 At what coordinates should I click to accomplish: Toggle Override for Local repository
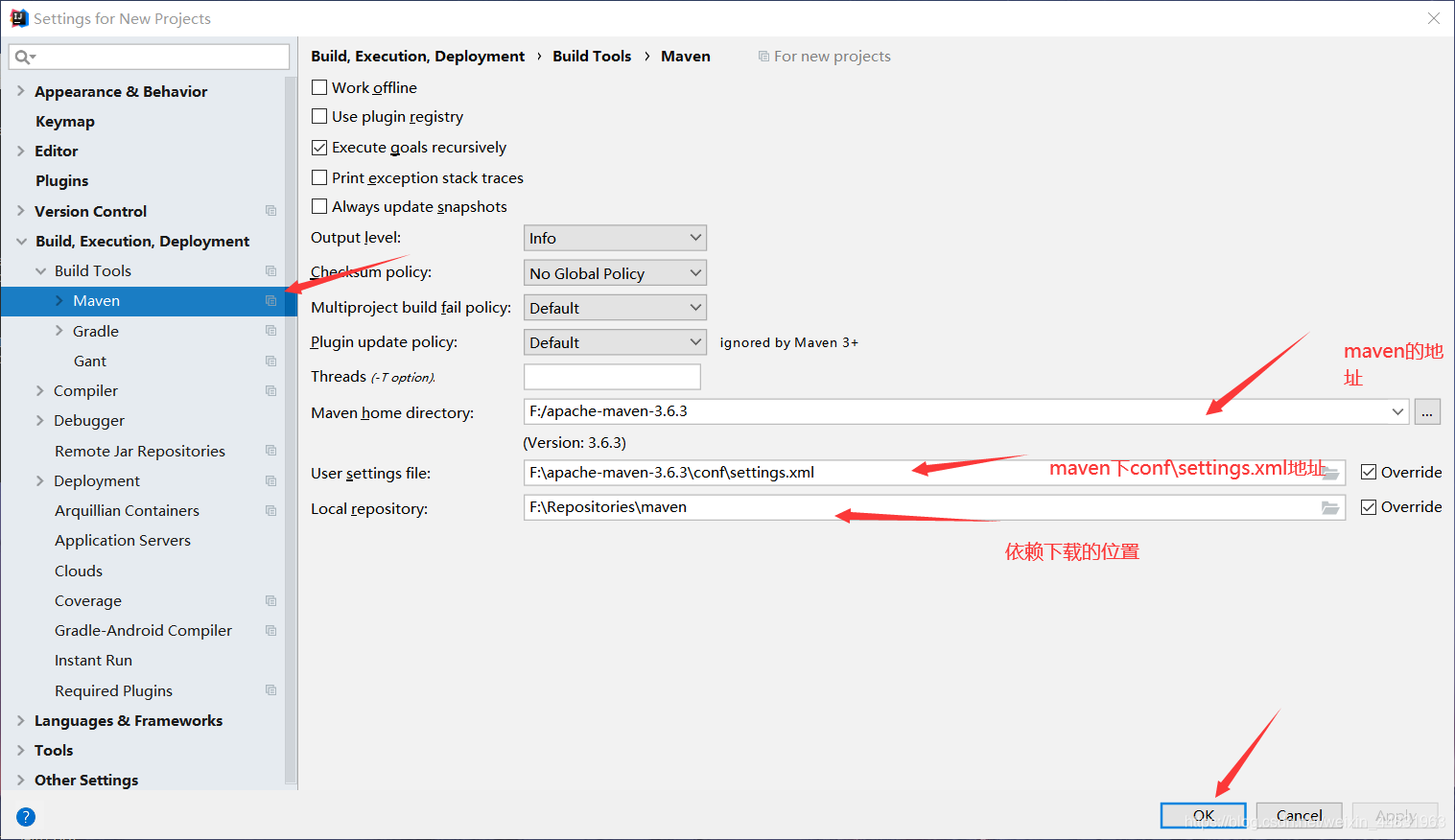pos(1369,507)
